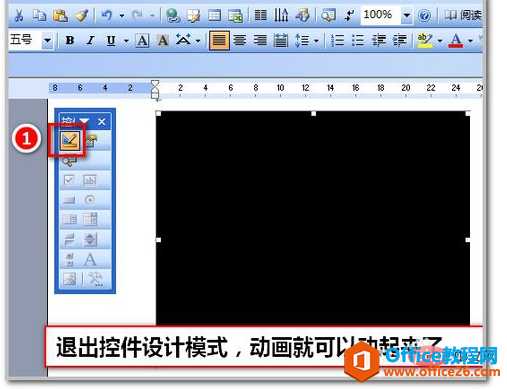Click the Insert Table icon
Image resolution: width=507 pixels, height=389 pixels.
click(x=214, y=15)
